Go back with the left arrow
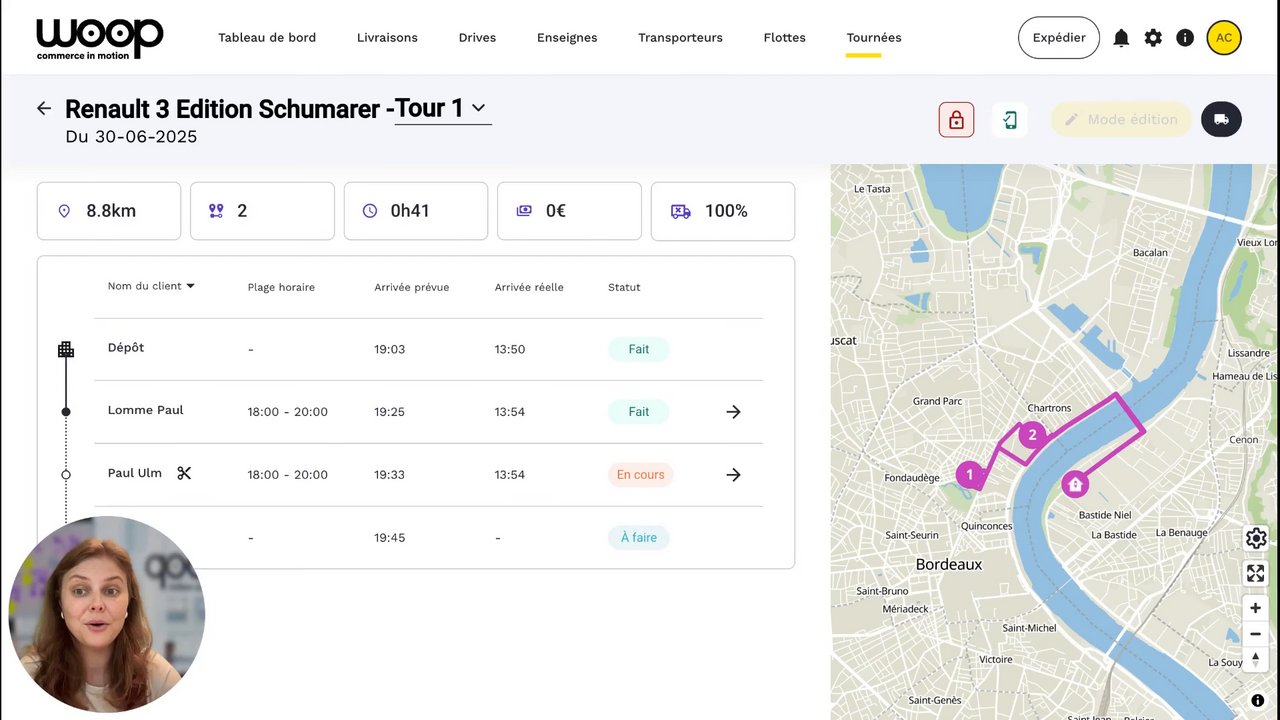Image resolution: width=1280 pixels, height=720 pixels. tap(44, 108)
